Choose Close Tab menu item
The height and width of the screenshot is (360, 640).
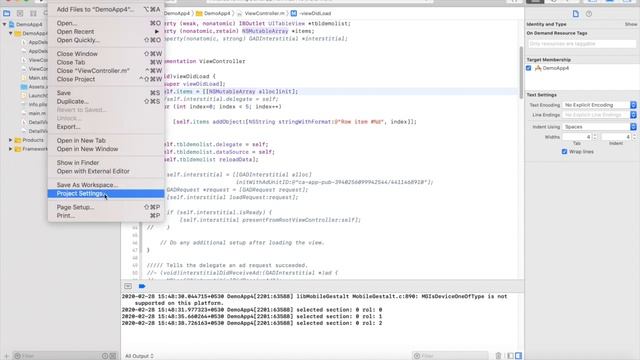106,62
